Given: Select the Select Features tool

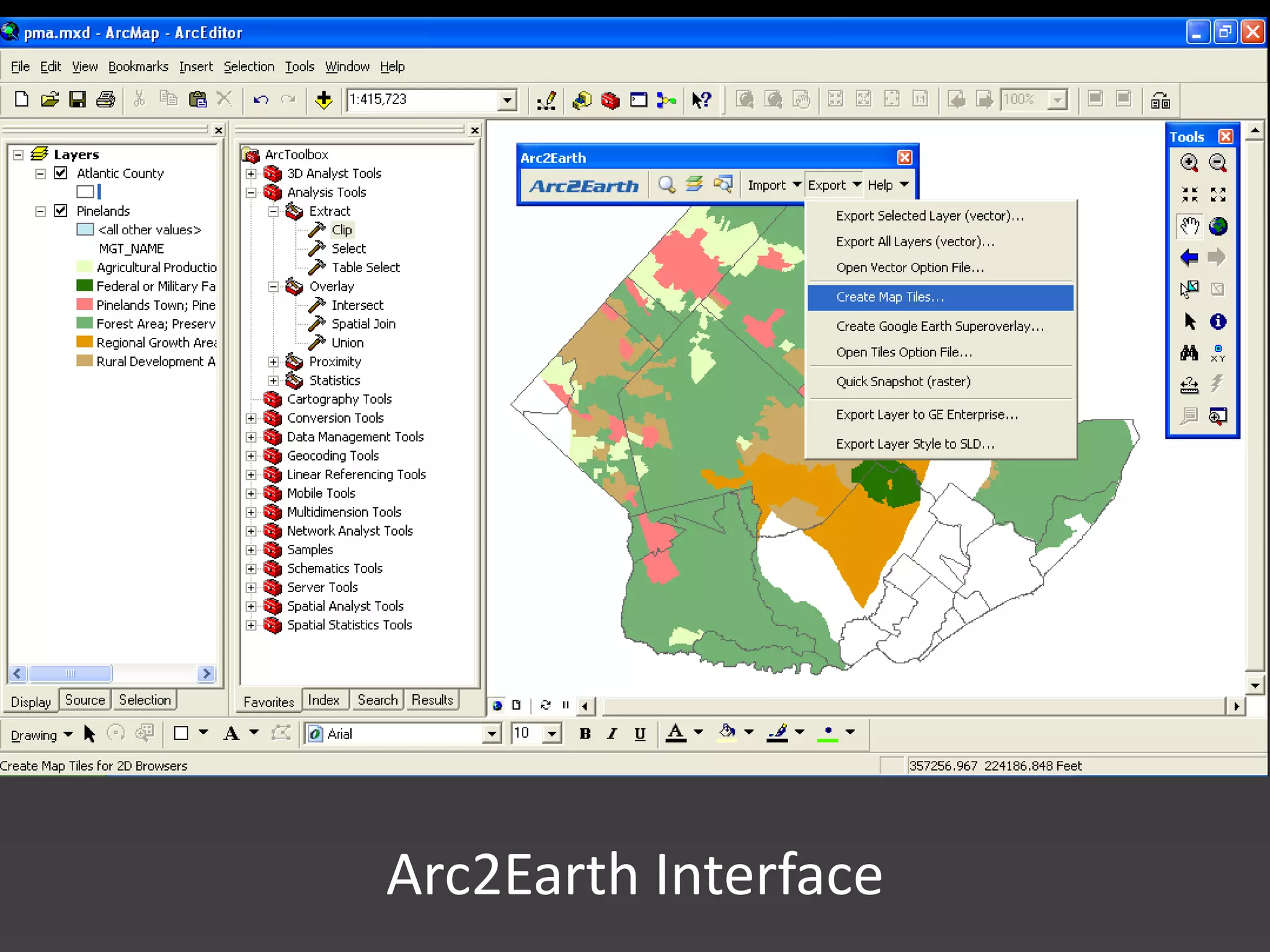Looking at the screenshot, I should pos(1189,289).
